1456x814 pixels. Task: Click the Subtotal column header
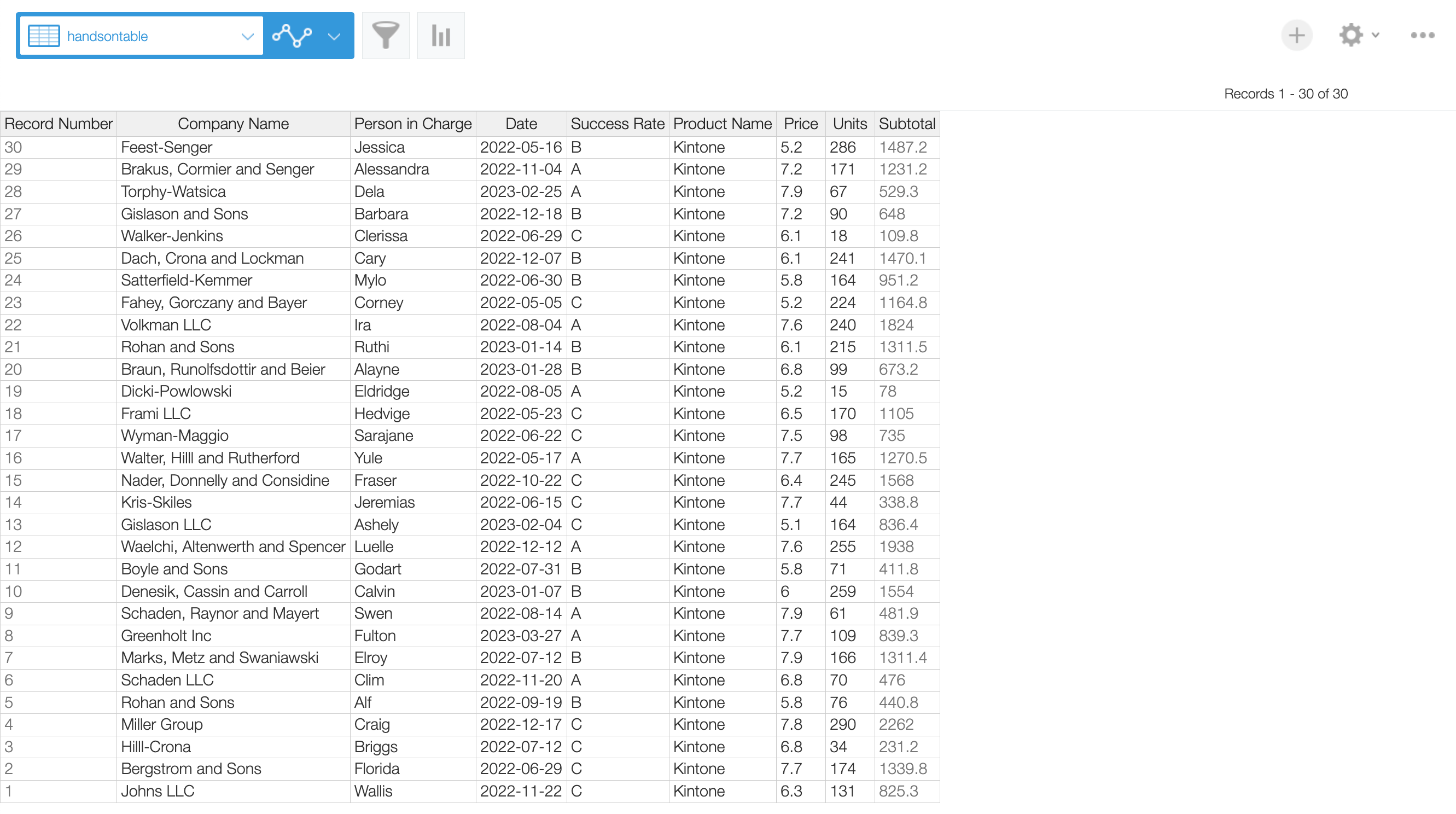(907, 124)
